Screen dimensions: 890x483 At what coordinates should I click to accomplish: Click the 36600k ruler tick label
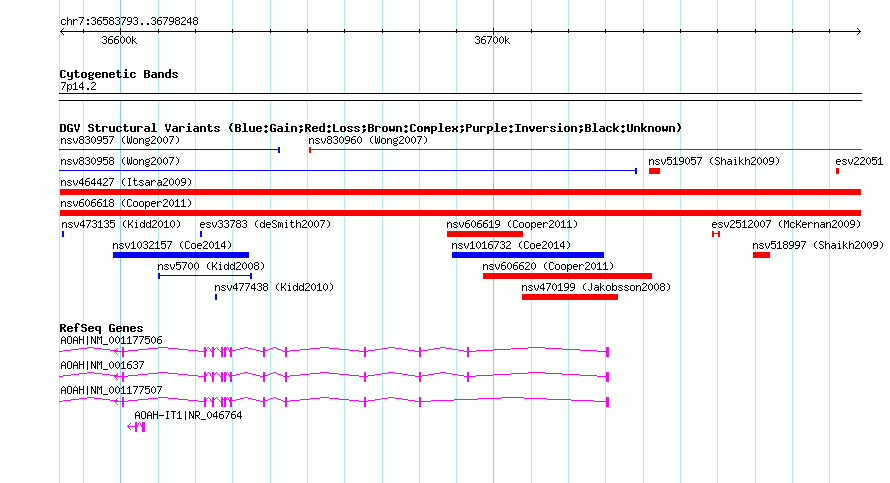119,40
